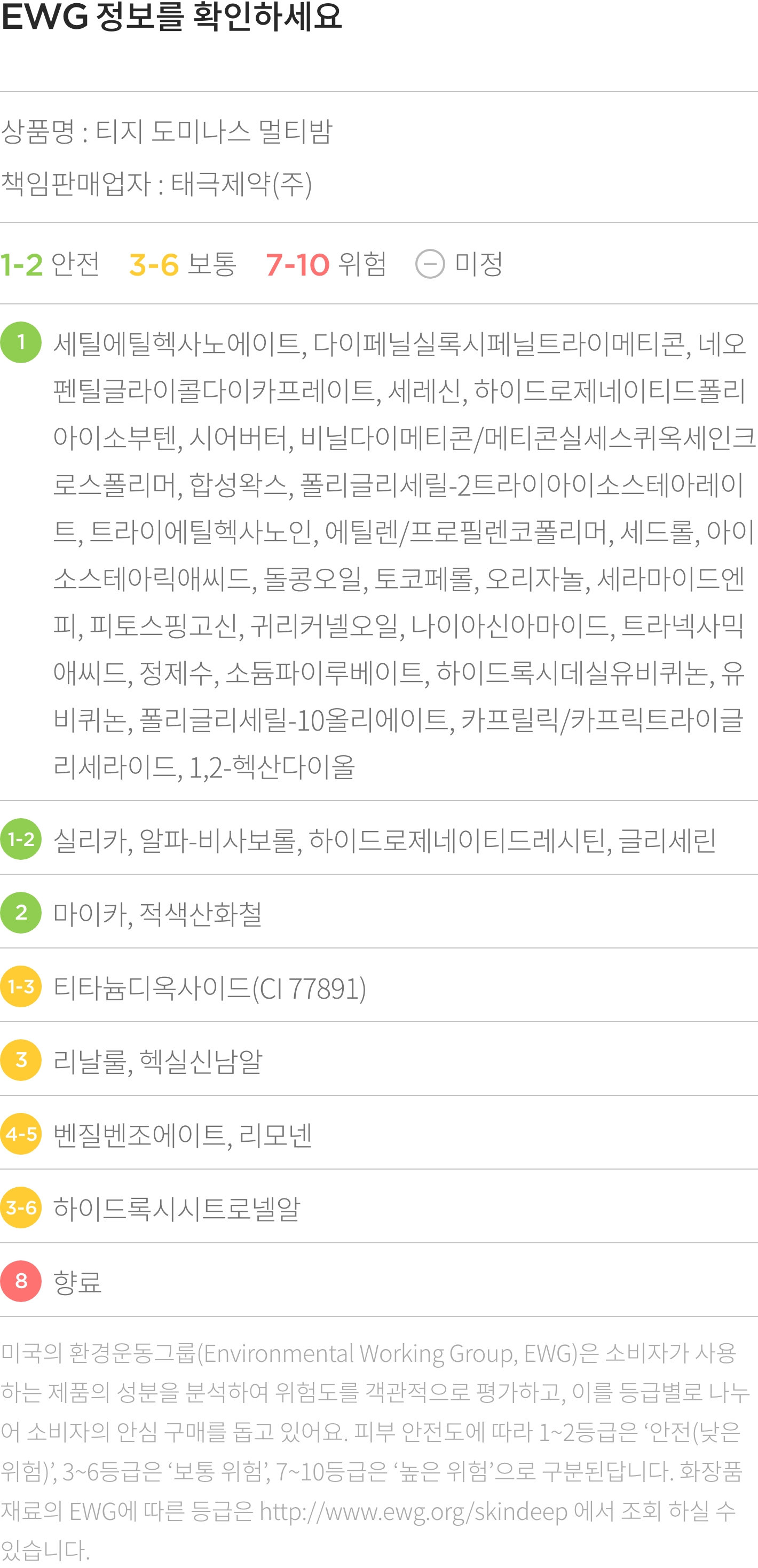Click the 3-6 보통 legend label

183,264
